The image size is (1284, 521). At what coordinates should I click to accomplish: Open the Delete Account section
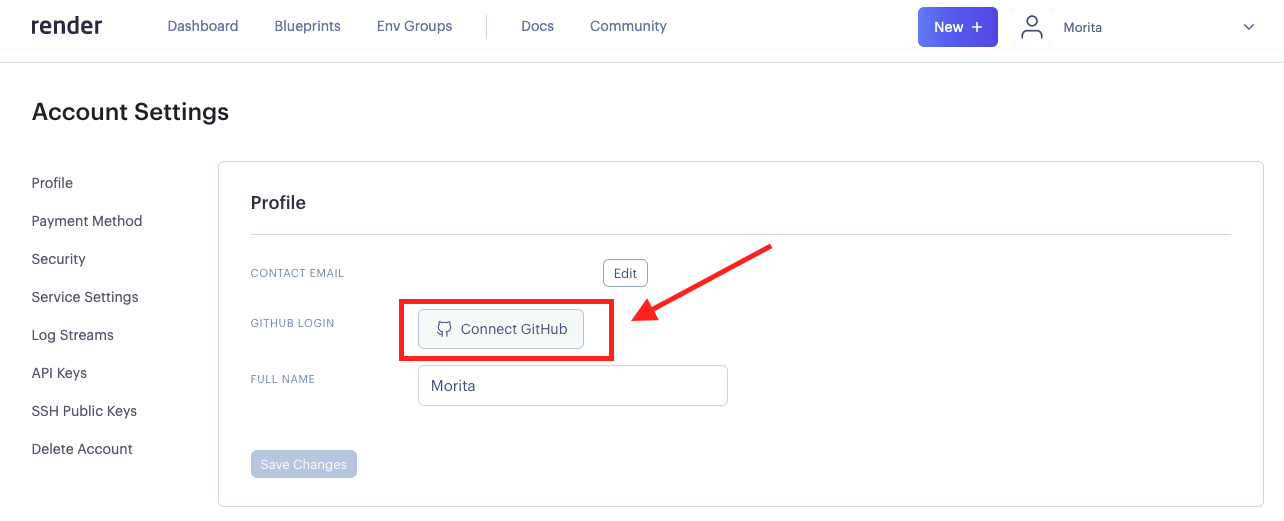82,449
